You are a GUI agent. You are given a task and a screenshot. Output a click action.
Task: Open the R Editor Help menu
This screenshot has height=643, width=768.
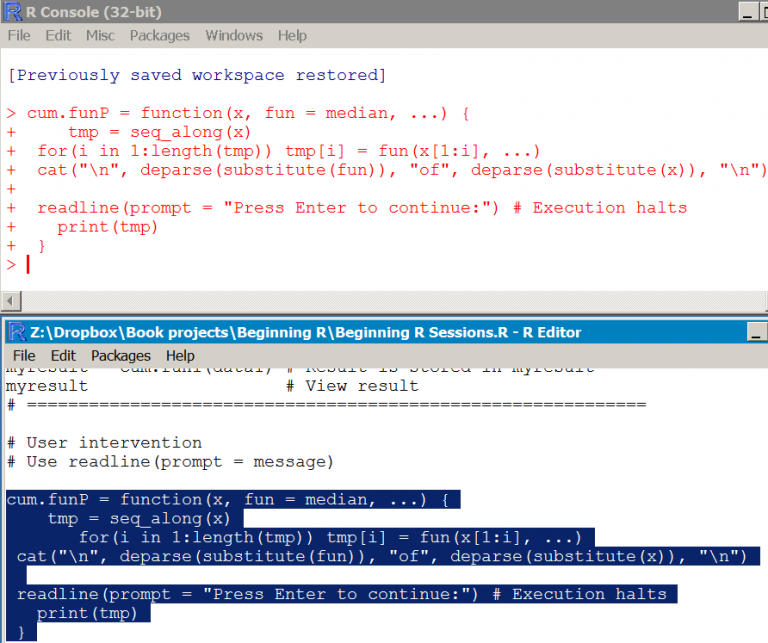click(x=180, y=355)
